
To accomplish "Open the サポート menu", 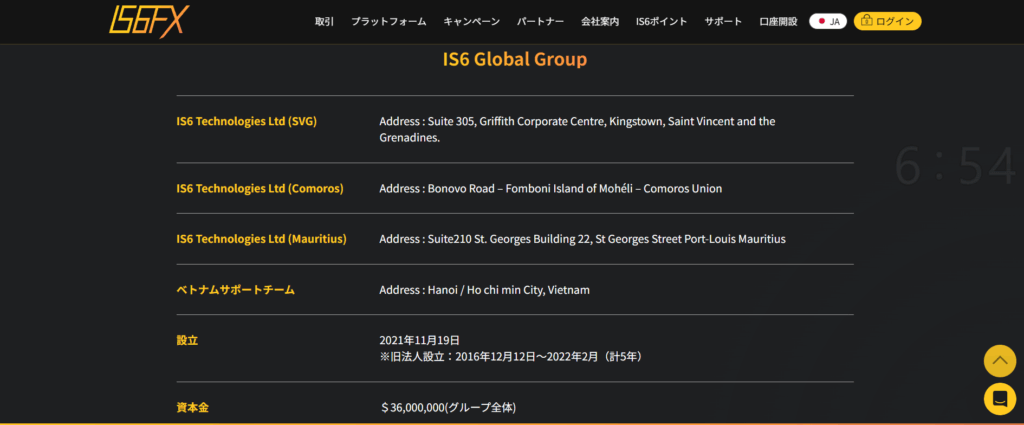I will [x=723, y=22].
